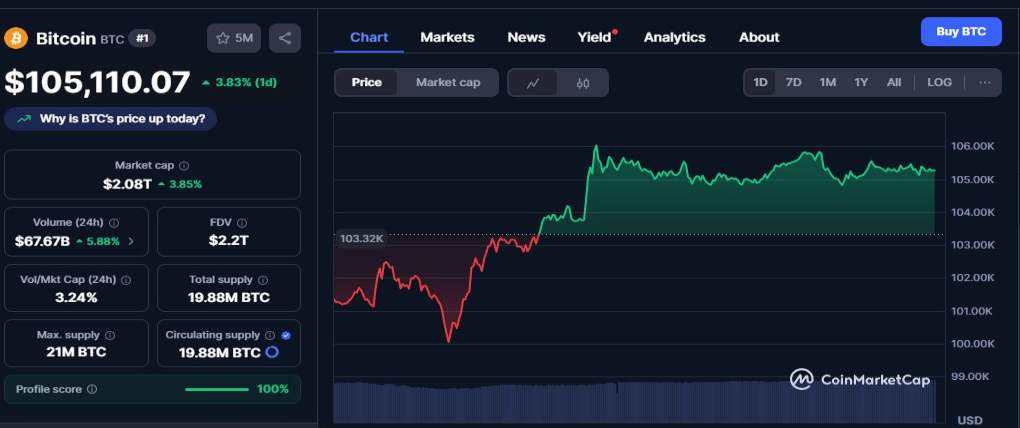This screenshot has height=428, width=1020.
Task: Click the trend arrow icon in price question
Action: coord(24,119)
